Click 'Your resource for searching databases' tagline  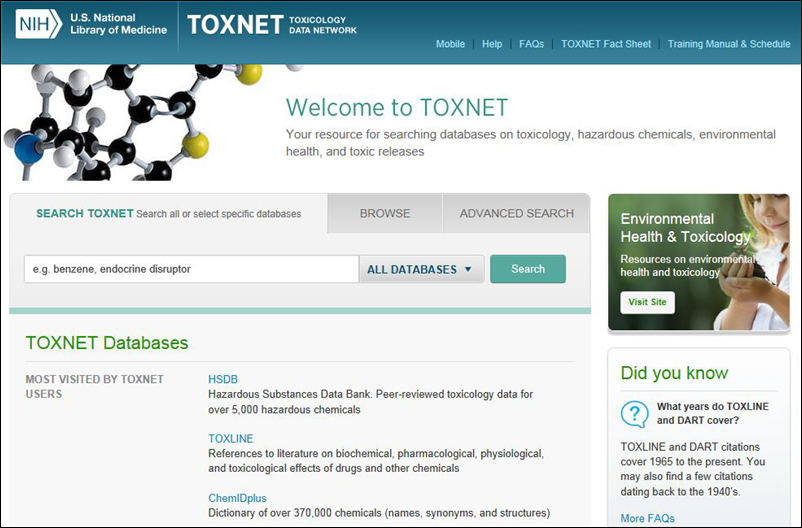(530, 143)
